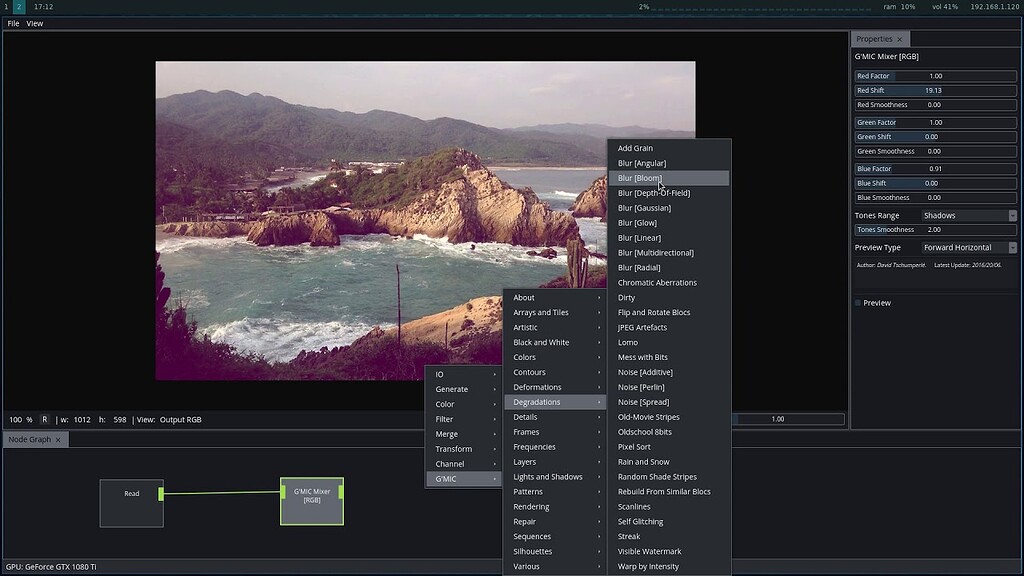1024x576 pixels.
Task: Enable the Preview checkbox
Action: pyautogui.click(x=857, y=302)
